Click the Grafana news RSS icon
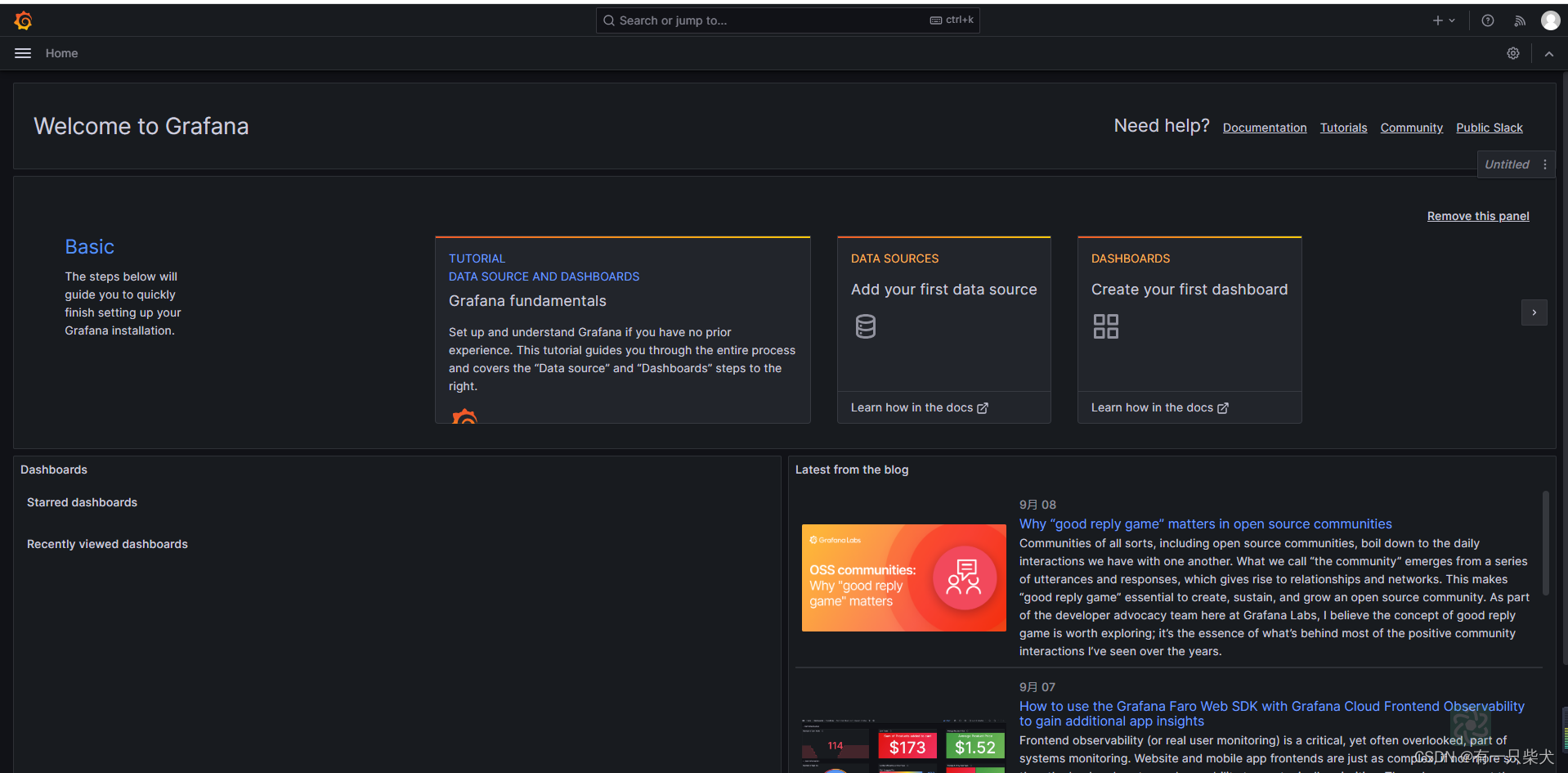The image size is (1568, 773). coord(1519,20)
